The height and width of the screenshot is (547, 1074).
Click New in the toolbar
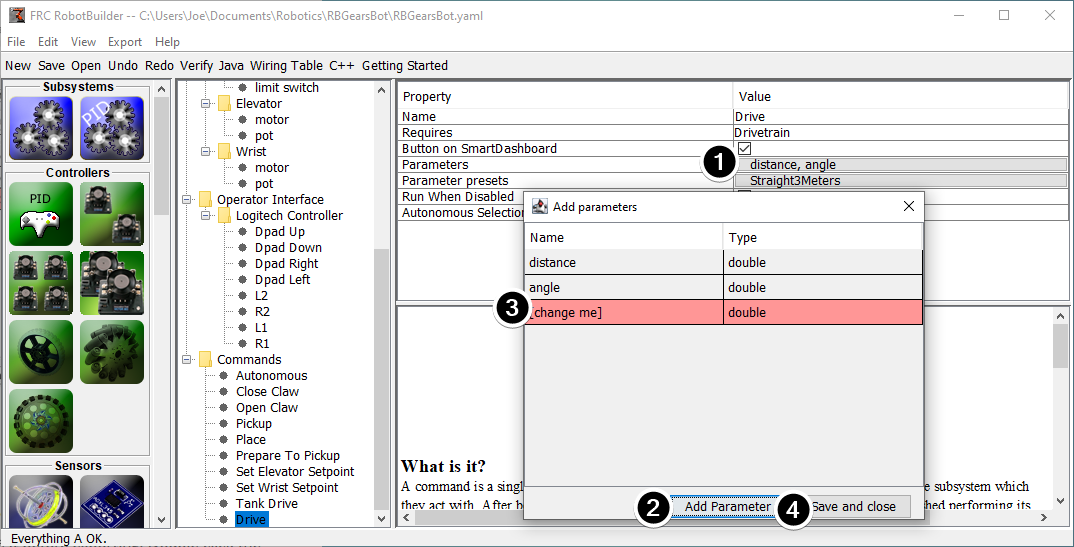pyautogui.click(x=18, y=66)
